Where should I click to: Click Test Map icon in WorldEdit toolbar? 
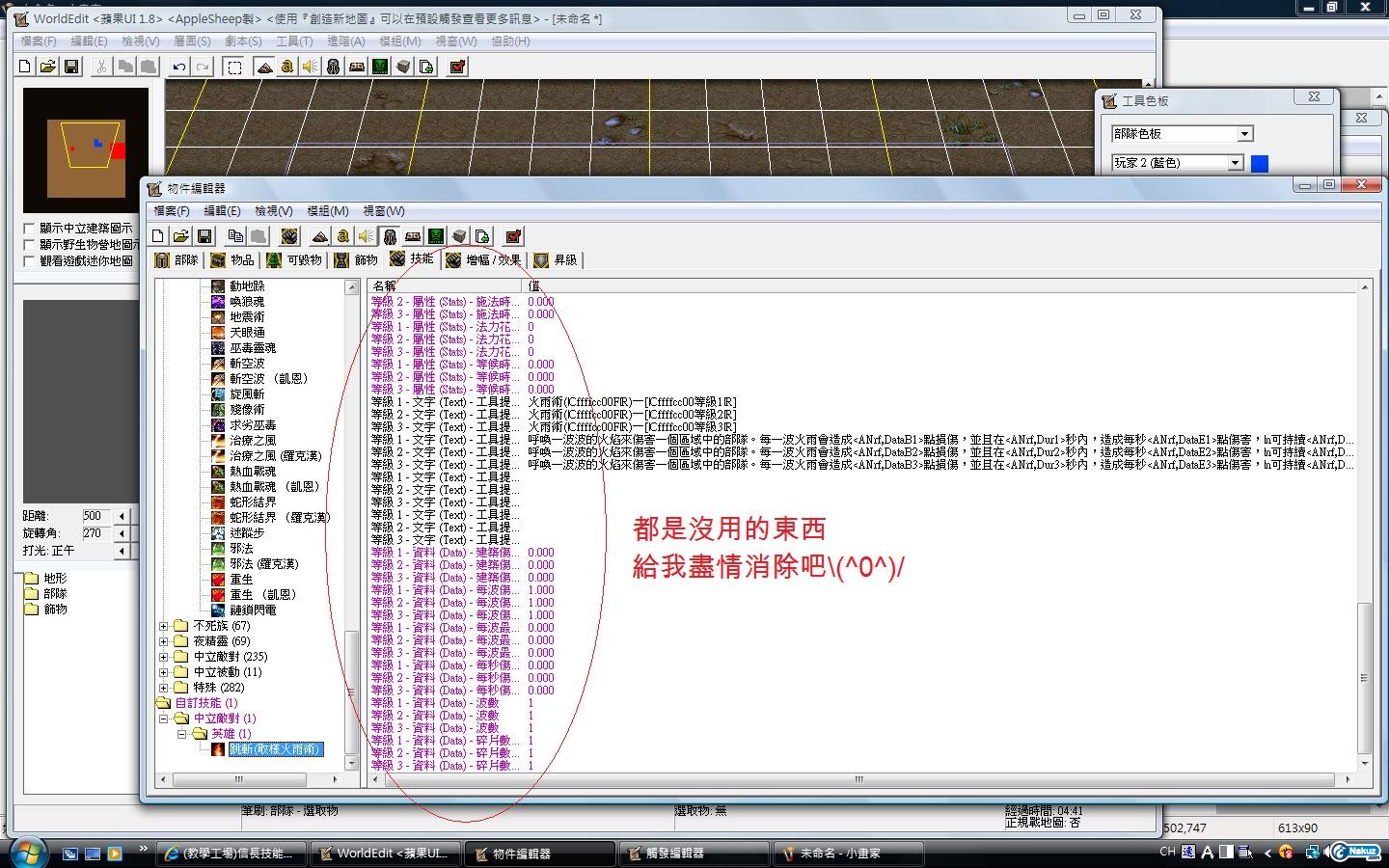[457, 67]
